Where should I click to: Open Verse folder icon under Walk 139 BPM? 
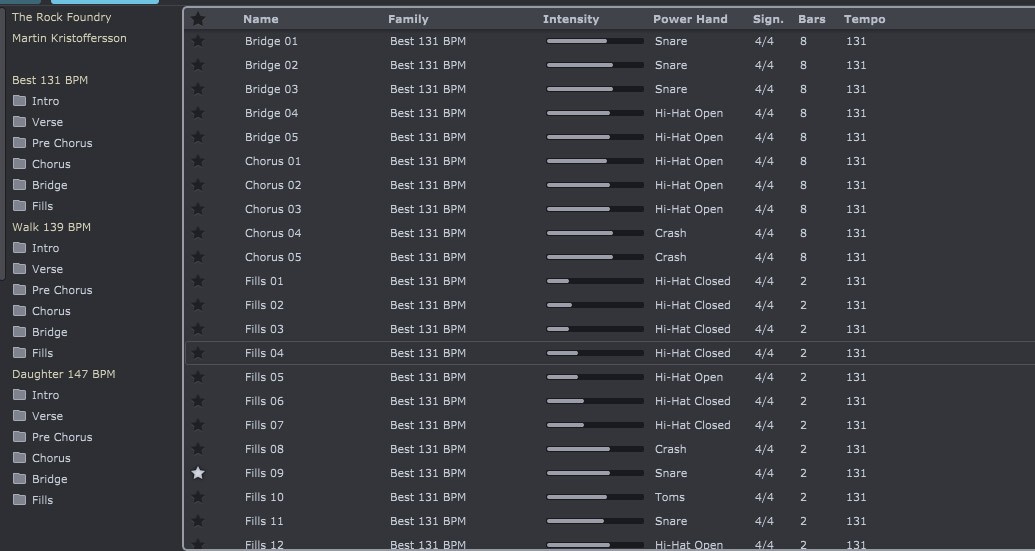tap(20, 269)
